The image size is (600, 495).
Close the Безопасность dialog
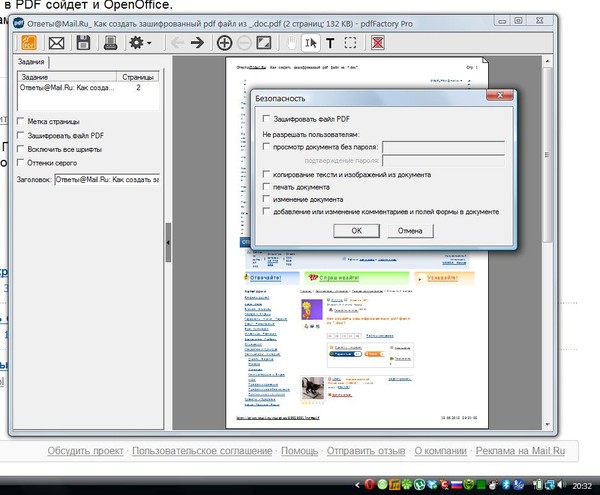pyautogui.click(x=500, y=95)
